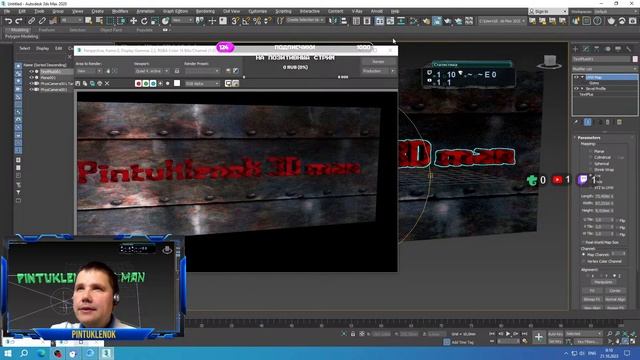Toggle visibility of first scene explorer object
Screen dimensions: 640x360
(x=31, y=71)
